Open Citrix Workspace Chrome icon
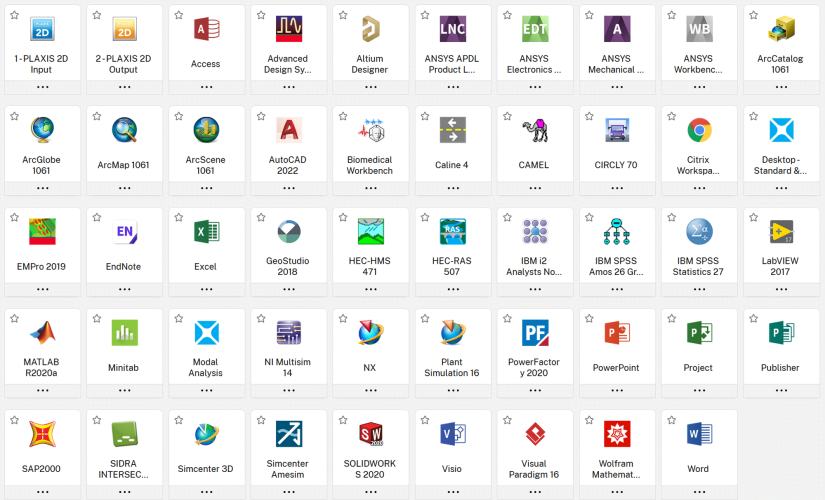 699,130
